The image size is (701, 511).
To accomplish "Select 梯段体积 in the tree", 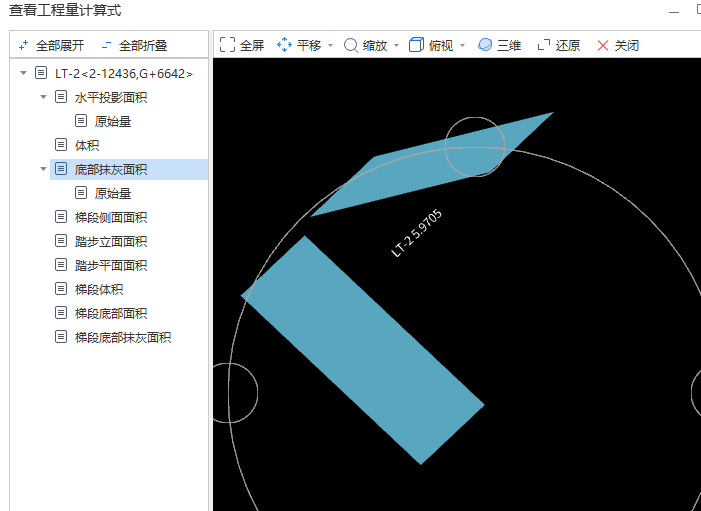I will (x=99, y=289).
